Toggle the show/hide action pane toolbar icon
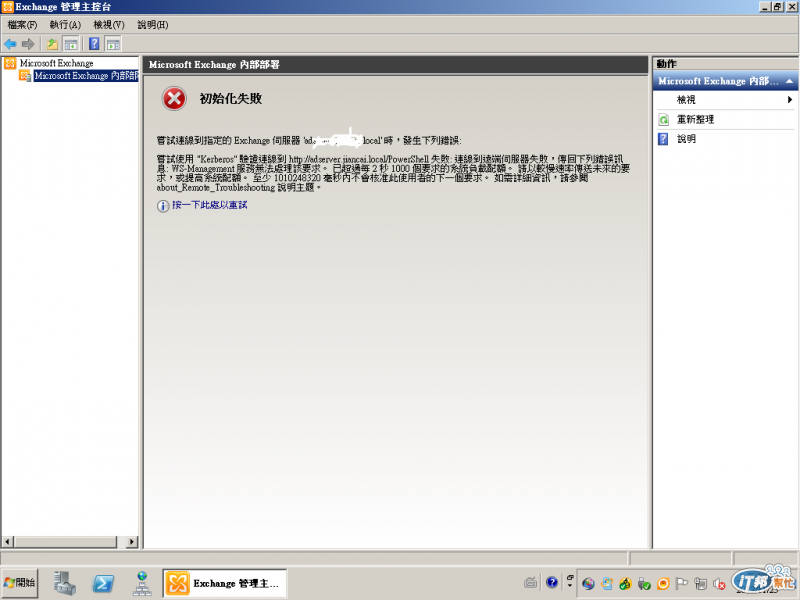The width and height of the screenshot is (800, 600). (113, 44)
